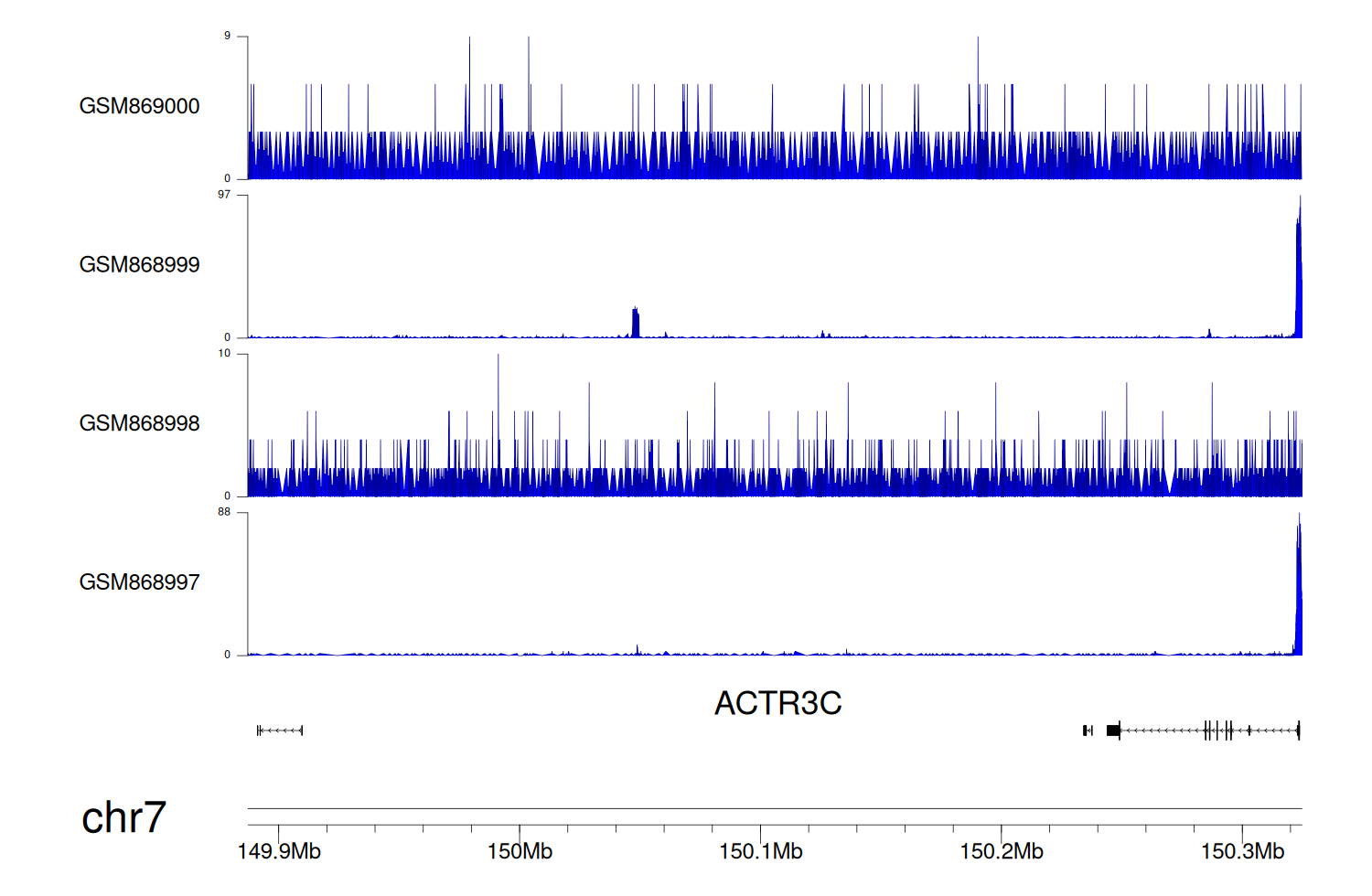Click the 149.9Mb axis tick label

[x=279, y=852]
